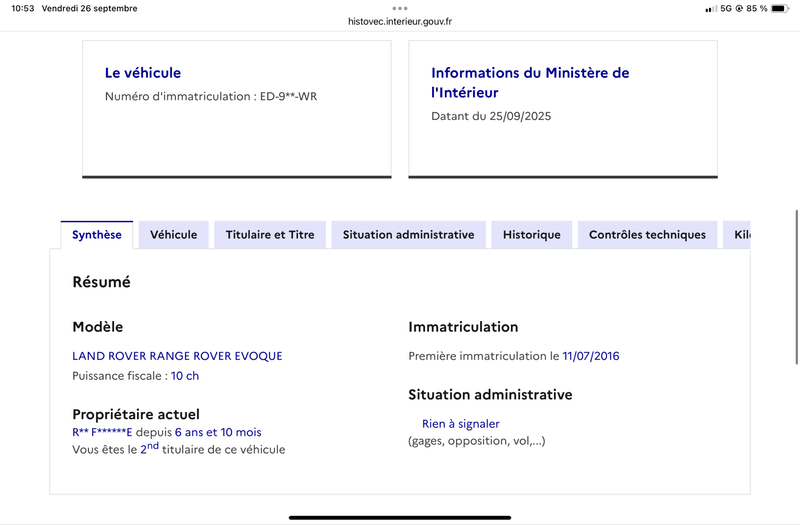Image resolution: width=800 pixels, height=525 pixels.
Task: Tap the battery icon in status bar
Action: 780,9
